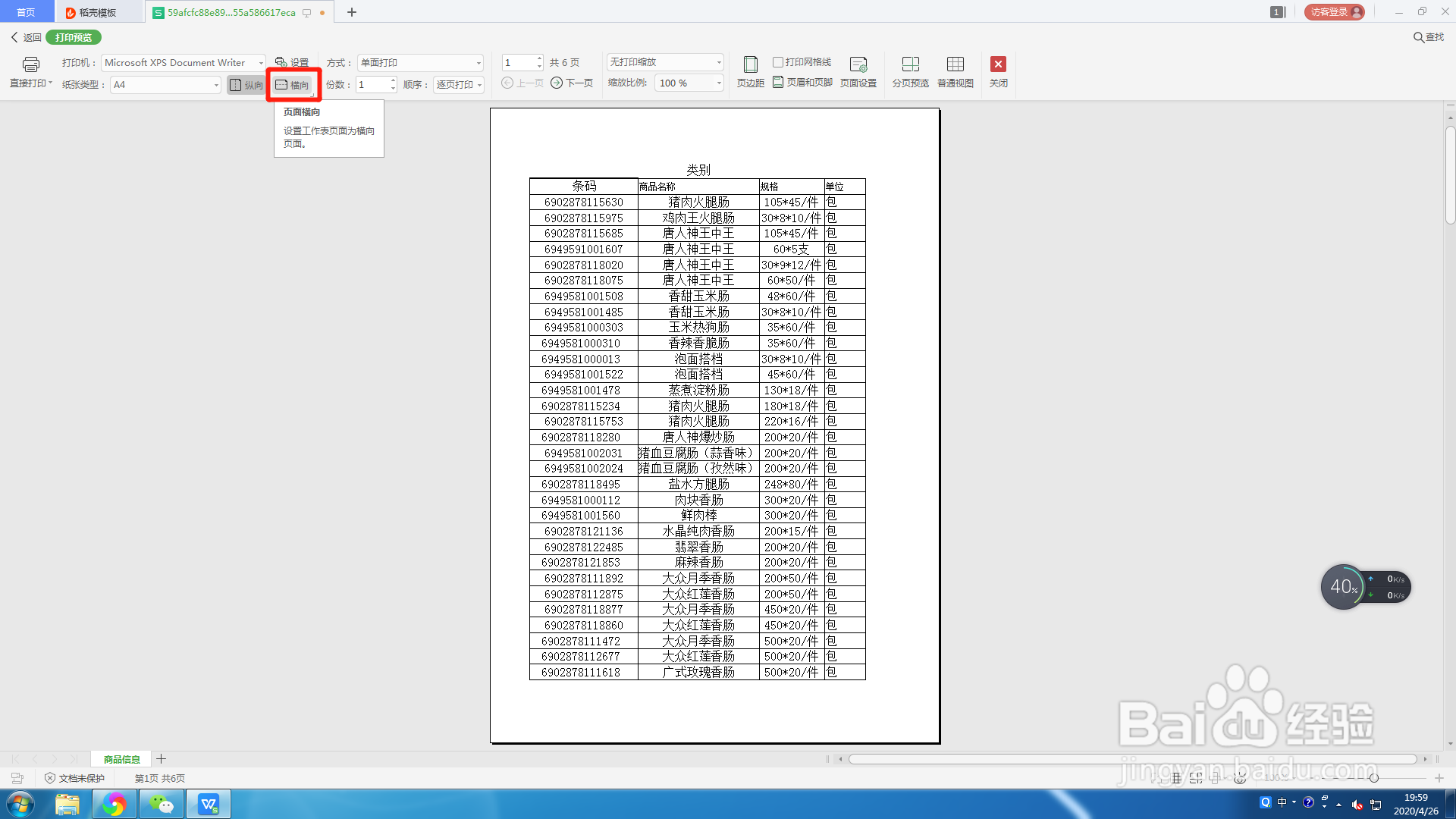Enable print gridlines checkbox
1456x819 pixels.
[x=778, y=62]
